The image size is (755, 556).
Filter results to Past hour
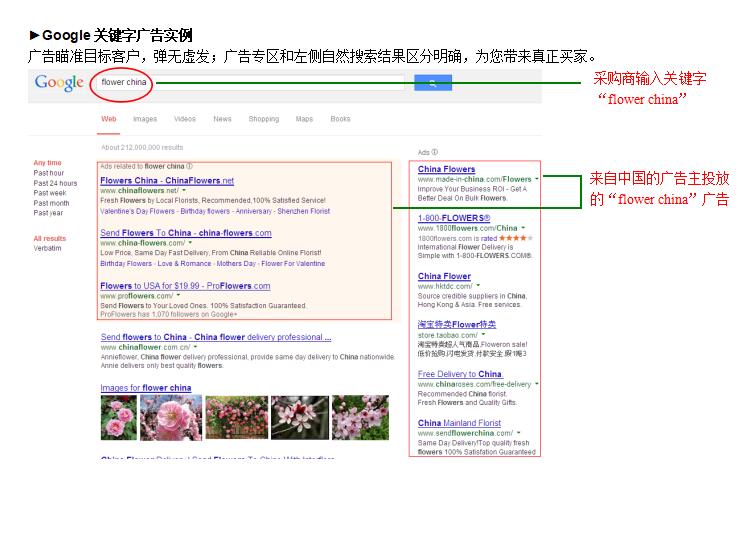point(49,173)
